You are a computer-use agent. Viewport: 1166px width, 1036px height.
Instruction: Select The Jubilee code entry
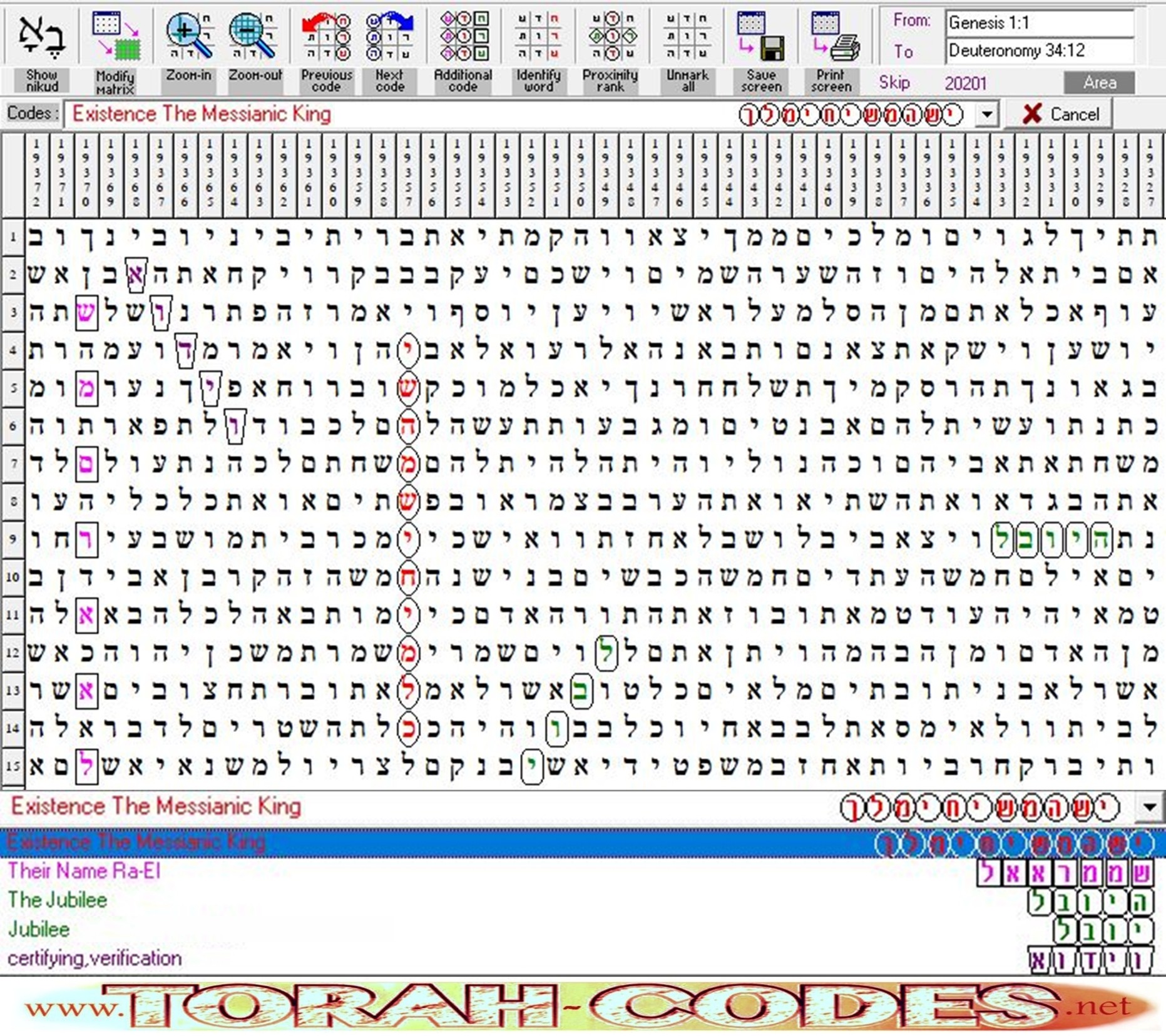click(x=583, y=901)
